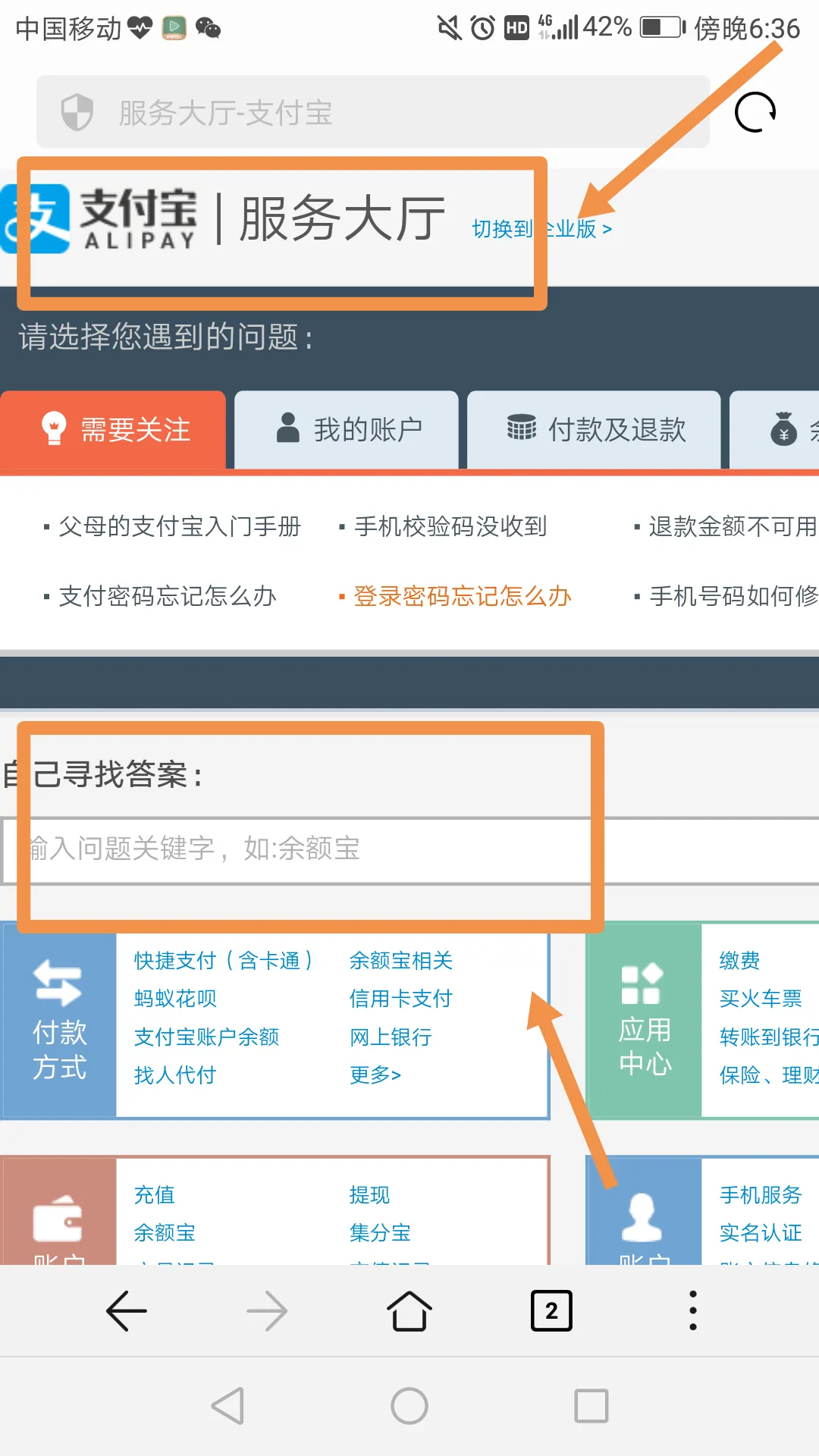Open 余额宝相关 topic
This screenshot has width=819, height=1456.
pos(401,961)
